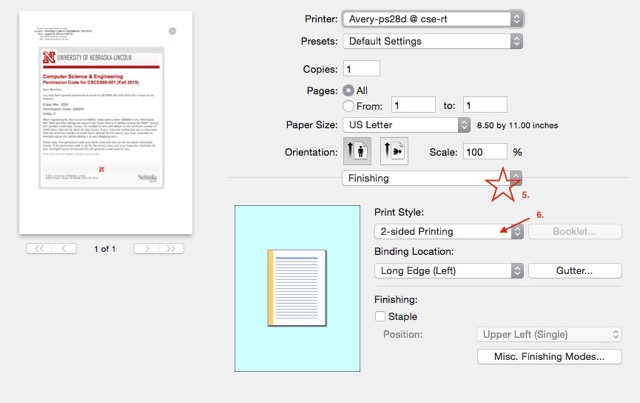Choose the From page range radio button

click(x=349, y=105)
